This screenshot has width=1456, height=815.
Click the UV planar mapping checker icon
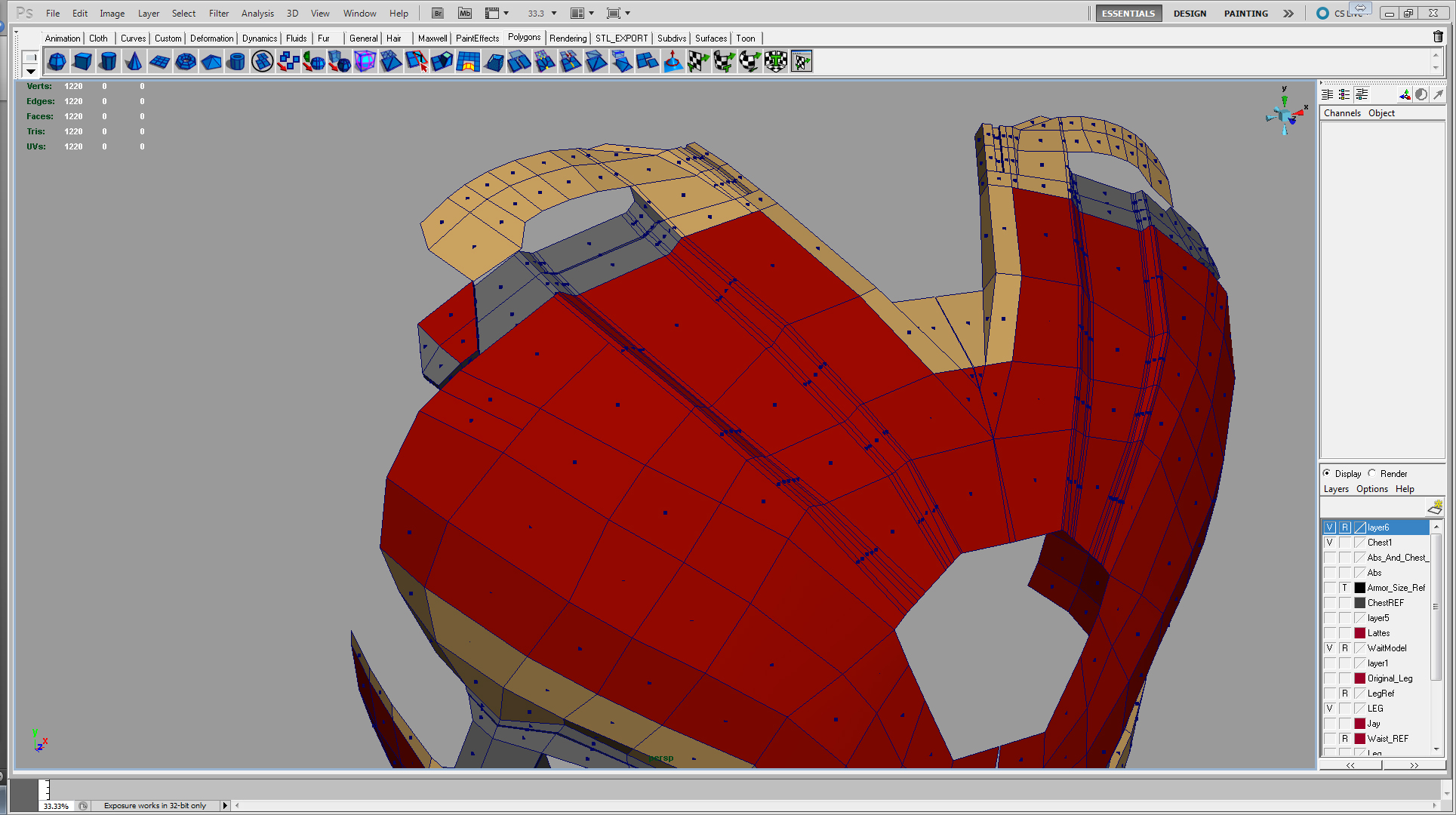699,61
